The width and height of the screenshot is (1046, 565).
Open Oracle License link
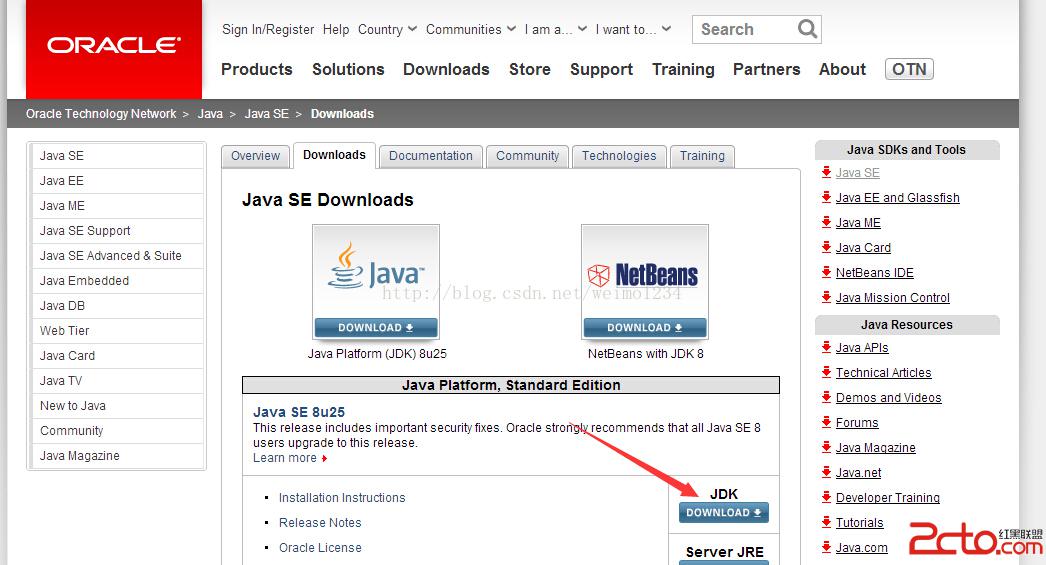click(x=320, y=548)
